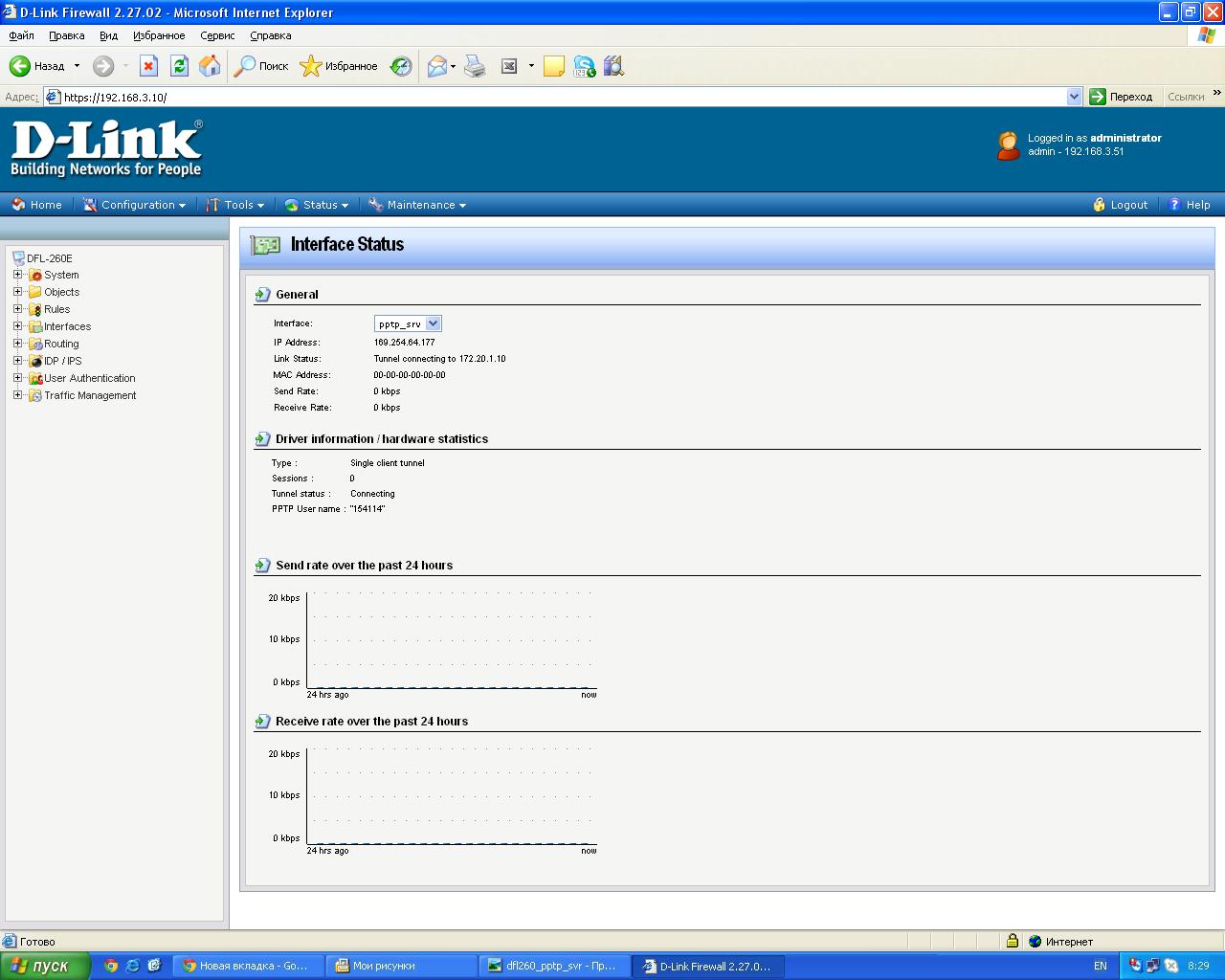Select Traffic Management in the navigation tree
Viewport: 1225px width, 980px height.
click(x=90, y=395)
